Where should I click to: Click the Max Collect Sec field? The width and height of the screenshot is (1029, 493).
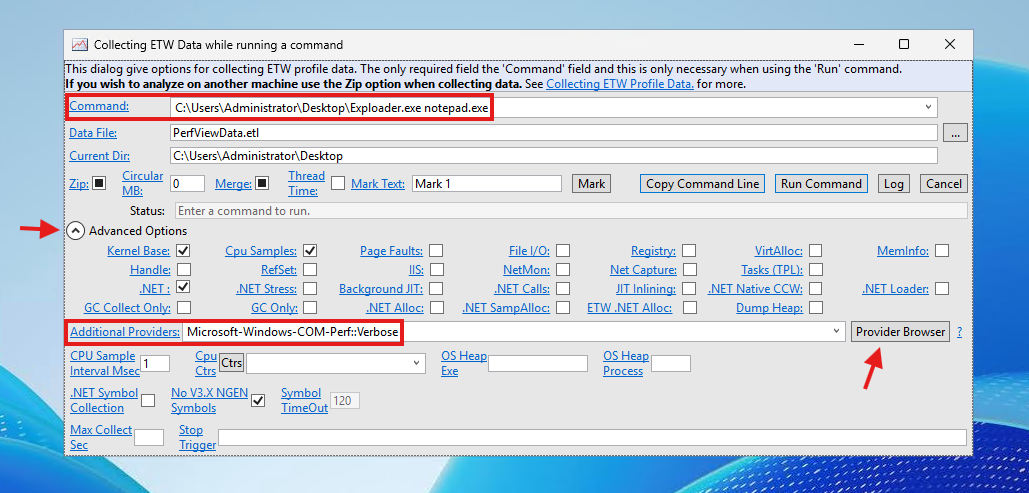[x=149, y=438]
